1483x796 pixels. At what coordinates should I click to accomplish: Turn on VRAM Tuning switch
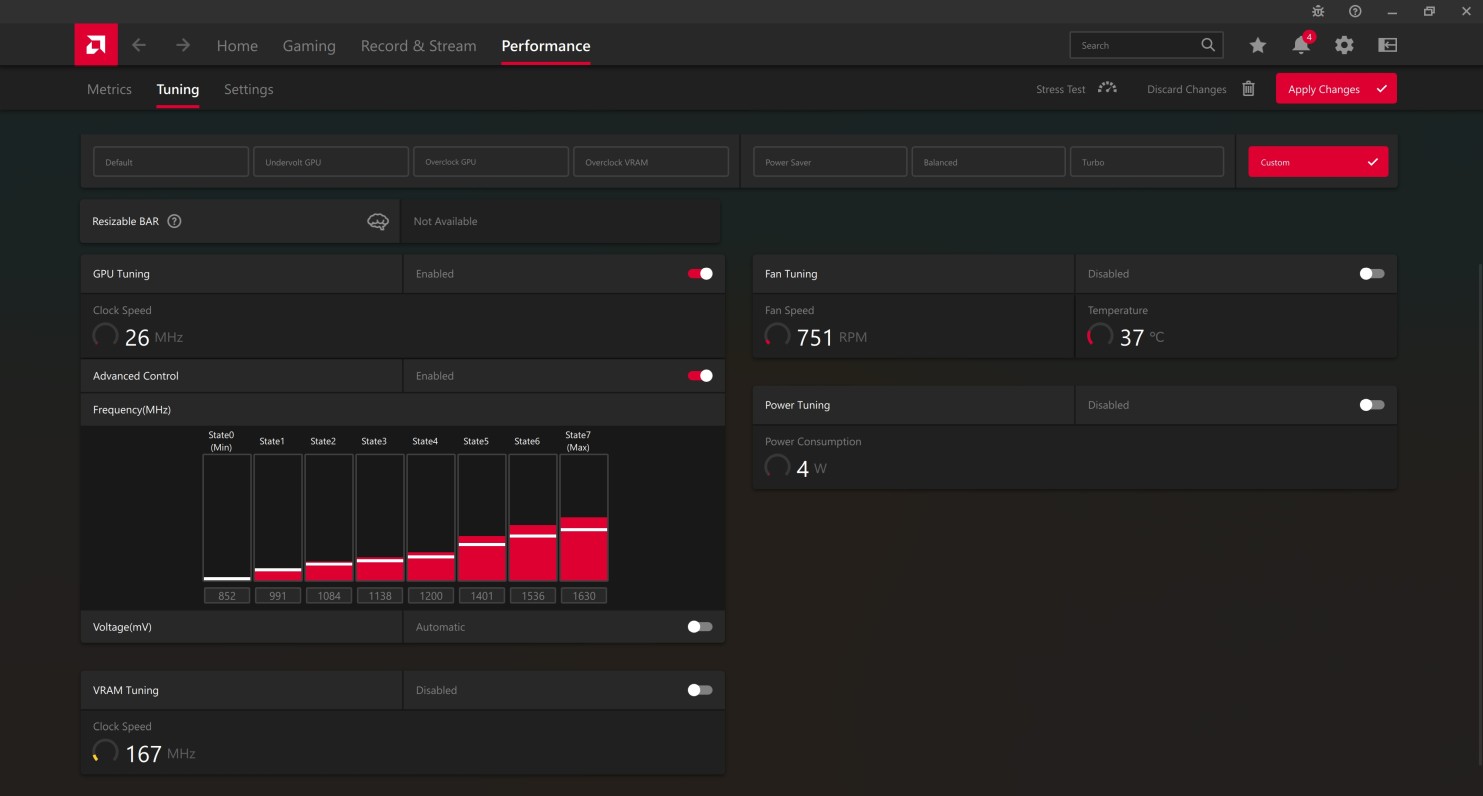[x=700, y=690]
